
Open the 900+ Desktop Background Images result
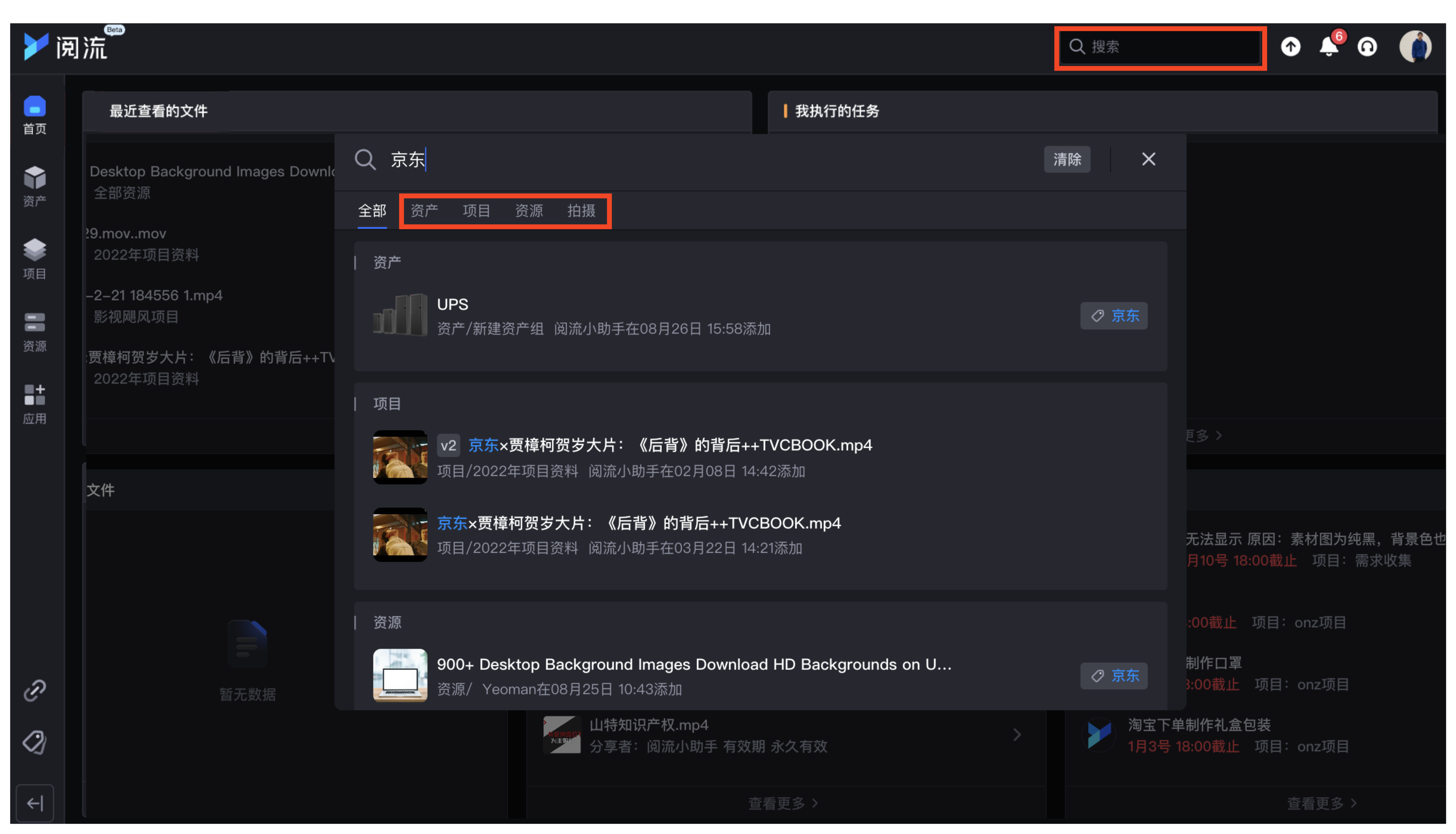tap(760, 676)
